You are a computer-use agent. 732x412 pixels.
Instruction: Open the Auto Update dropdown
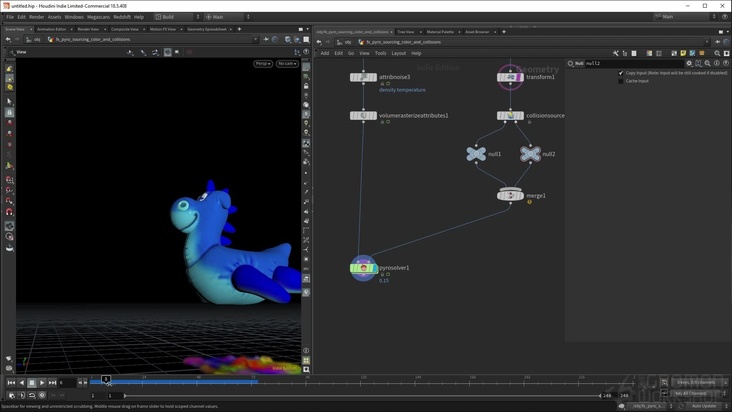pos(707,406)
